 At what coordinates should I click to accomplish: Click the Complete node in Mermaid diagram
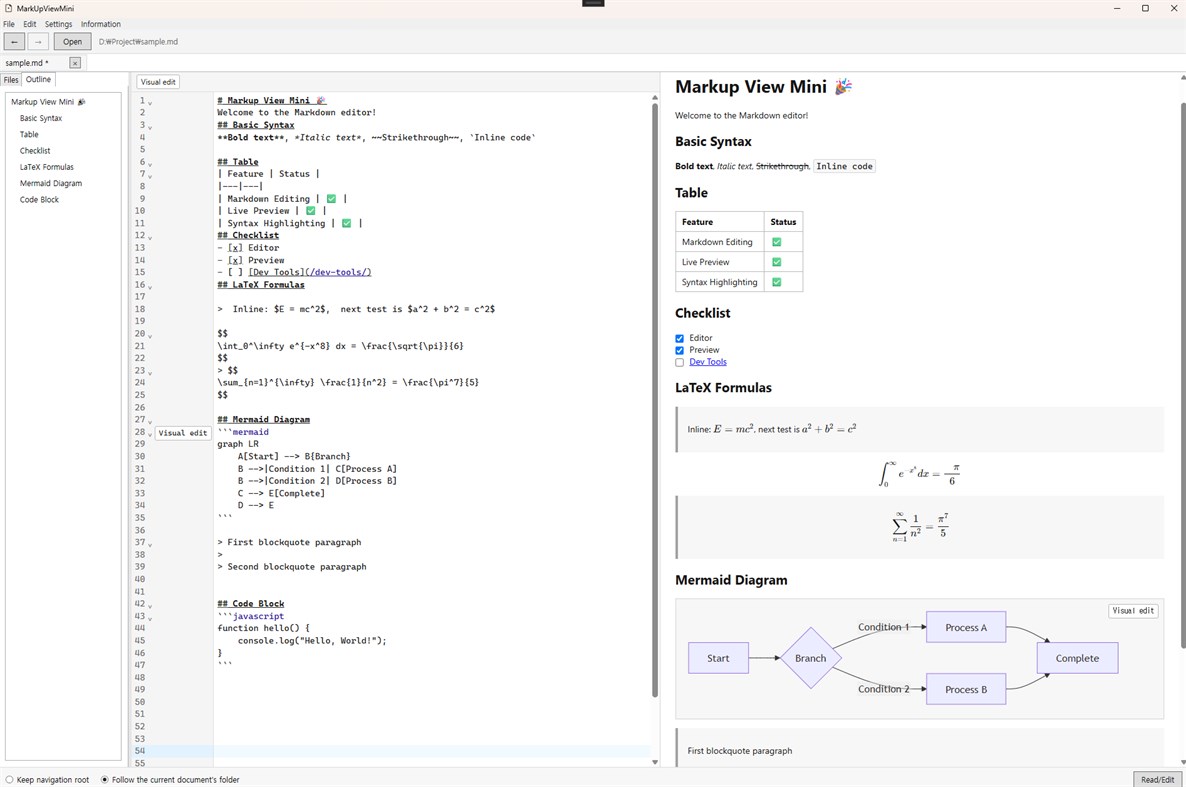pyautogui.click(x=1077, y=658)
